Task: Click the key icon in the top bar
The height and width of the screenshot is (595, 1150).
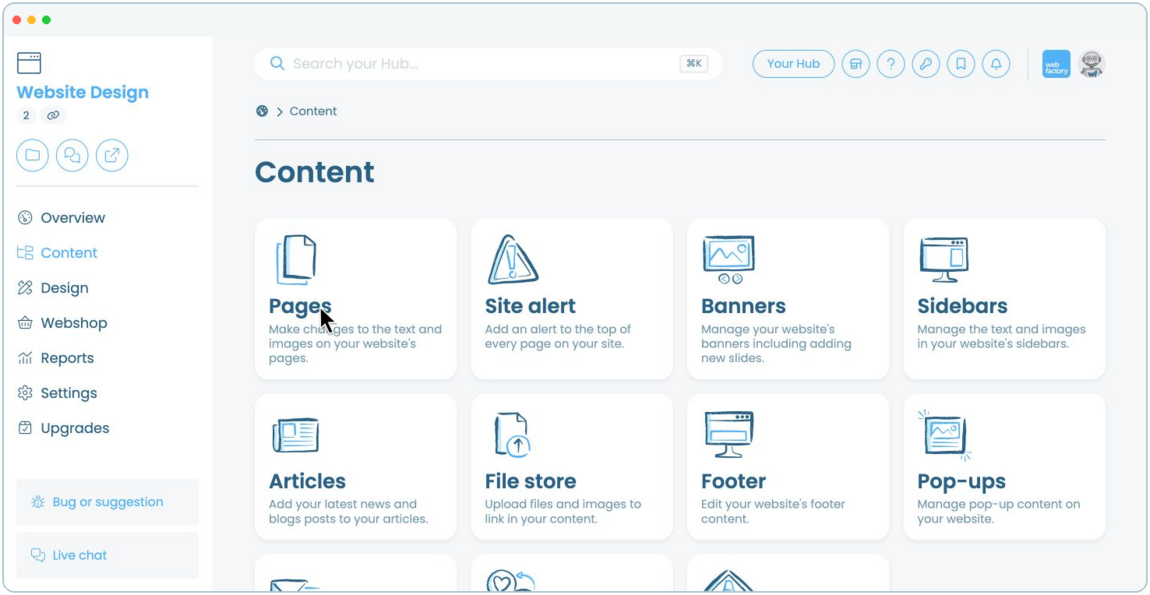Action: 926,64
